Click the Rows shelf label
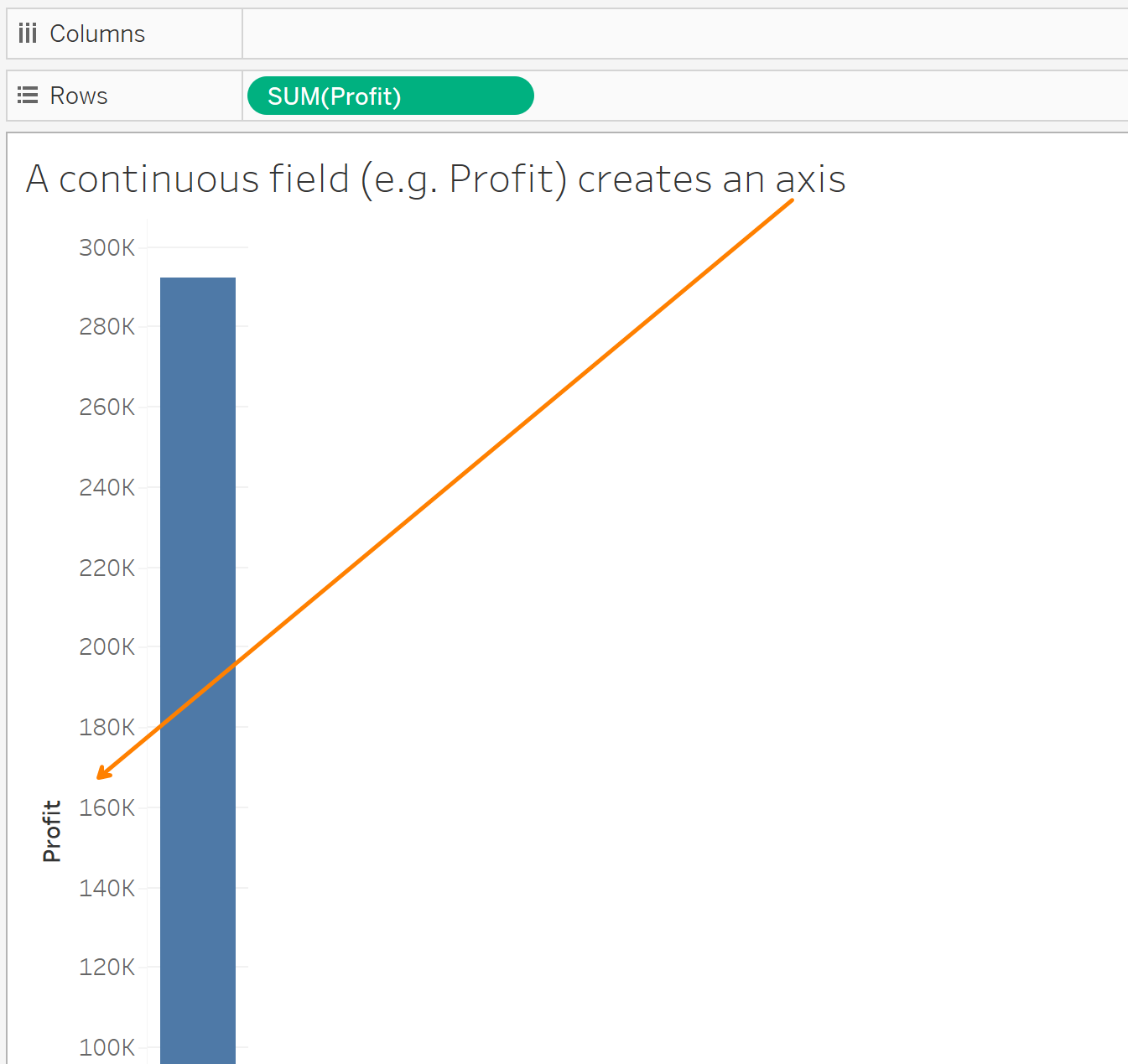Screen dimensions: 1128x1064 [79, 96]
